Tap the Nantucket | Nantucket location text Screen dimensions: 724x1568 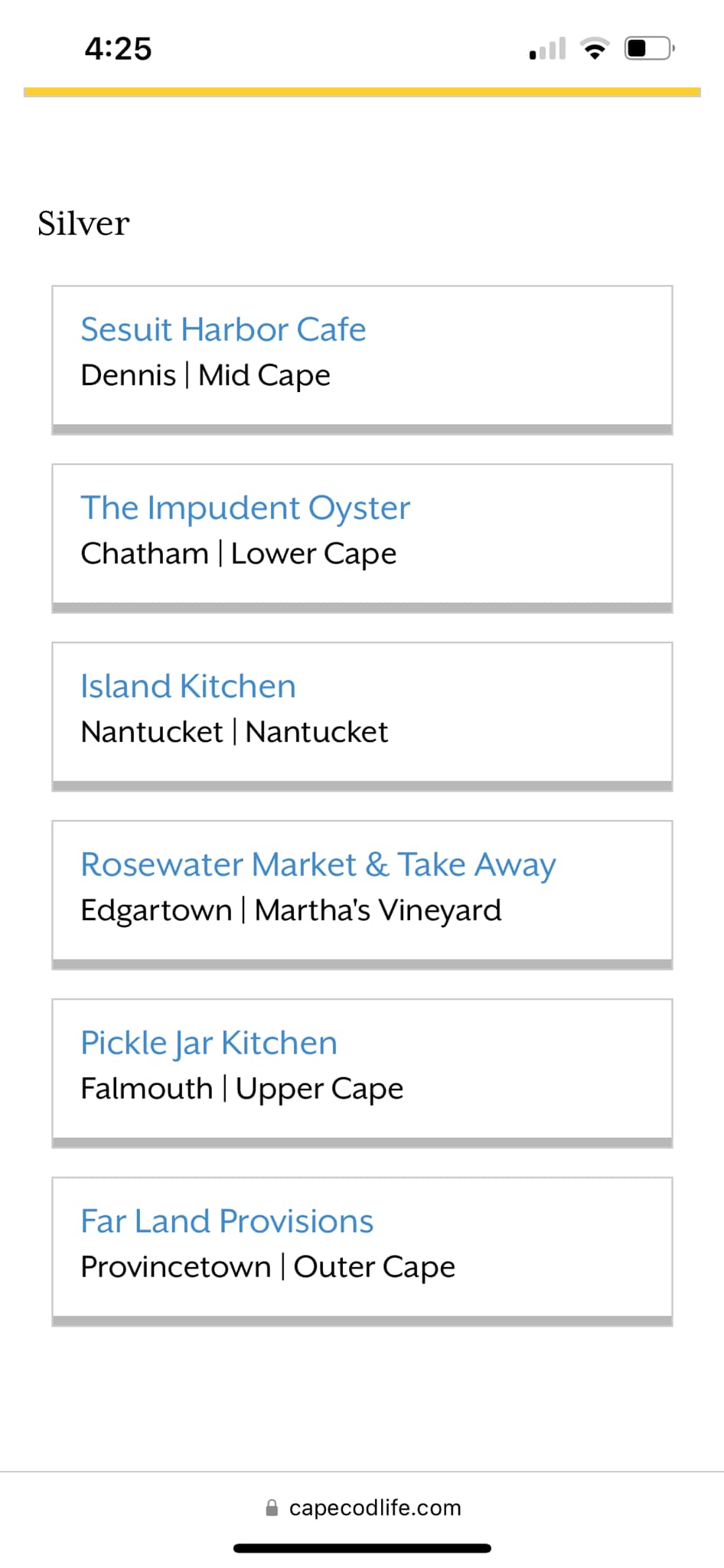tap(234, 732)
